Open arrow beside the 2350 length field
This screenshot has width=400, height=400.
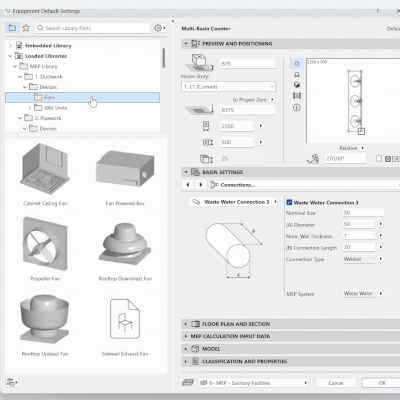[x=261, y=126]
